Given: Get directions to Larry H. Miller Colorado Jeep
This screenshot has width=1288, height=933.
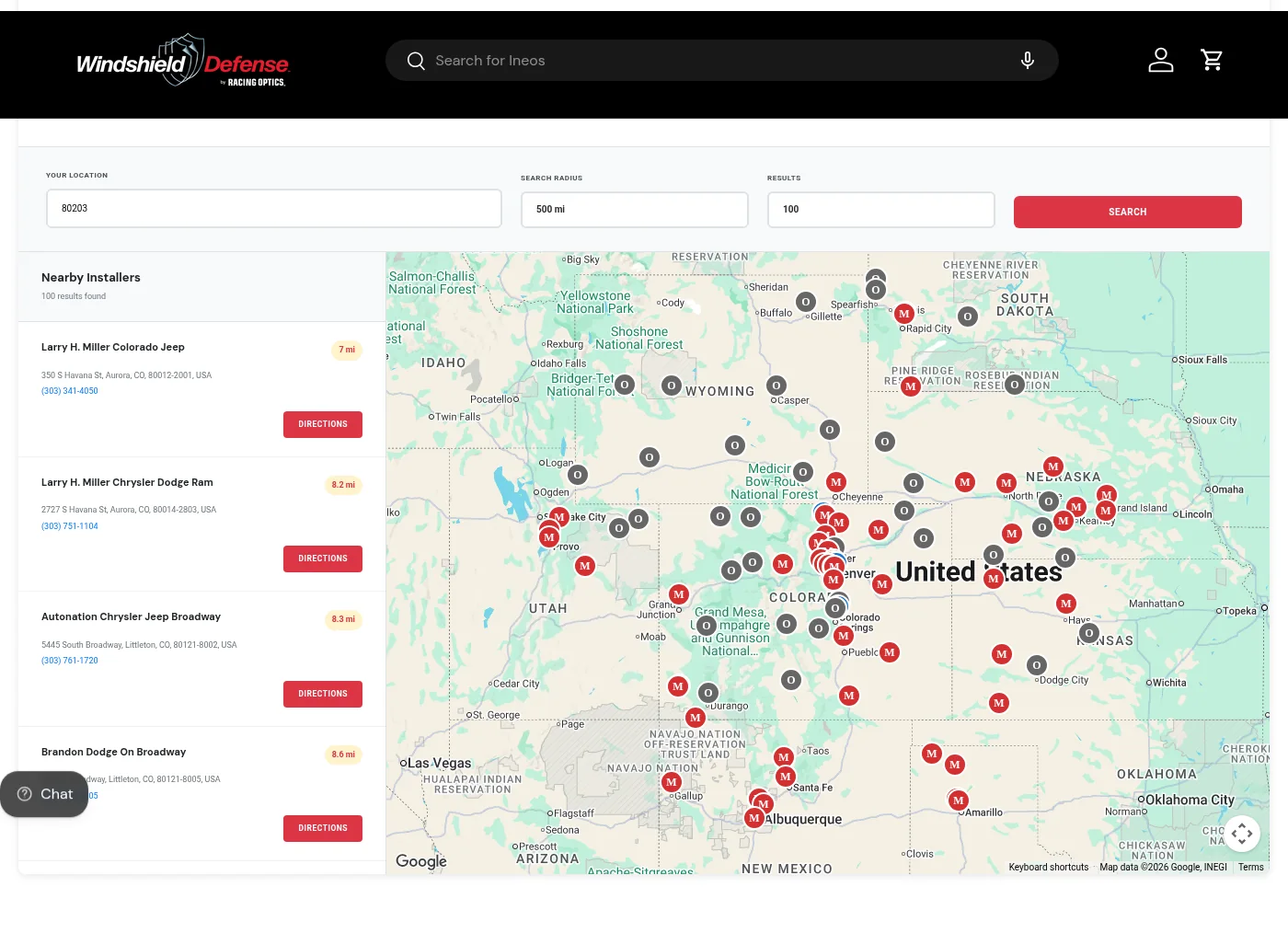Looking at the screenshot, I should [323, 424].
